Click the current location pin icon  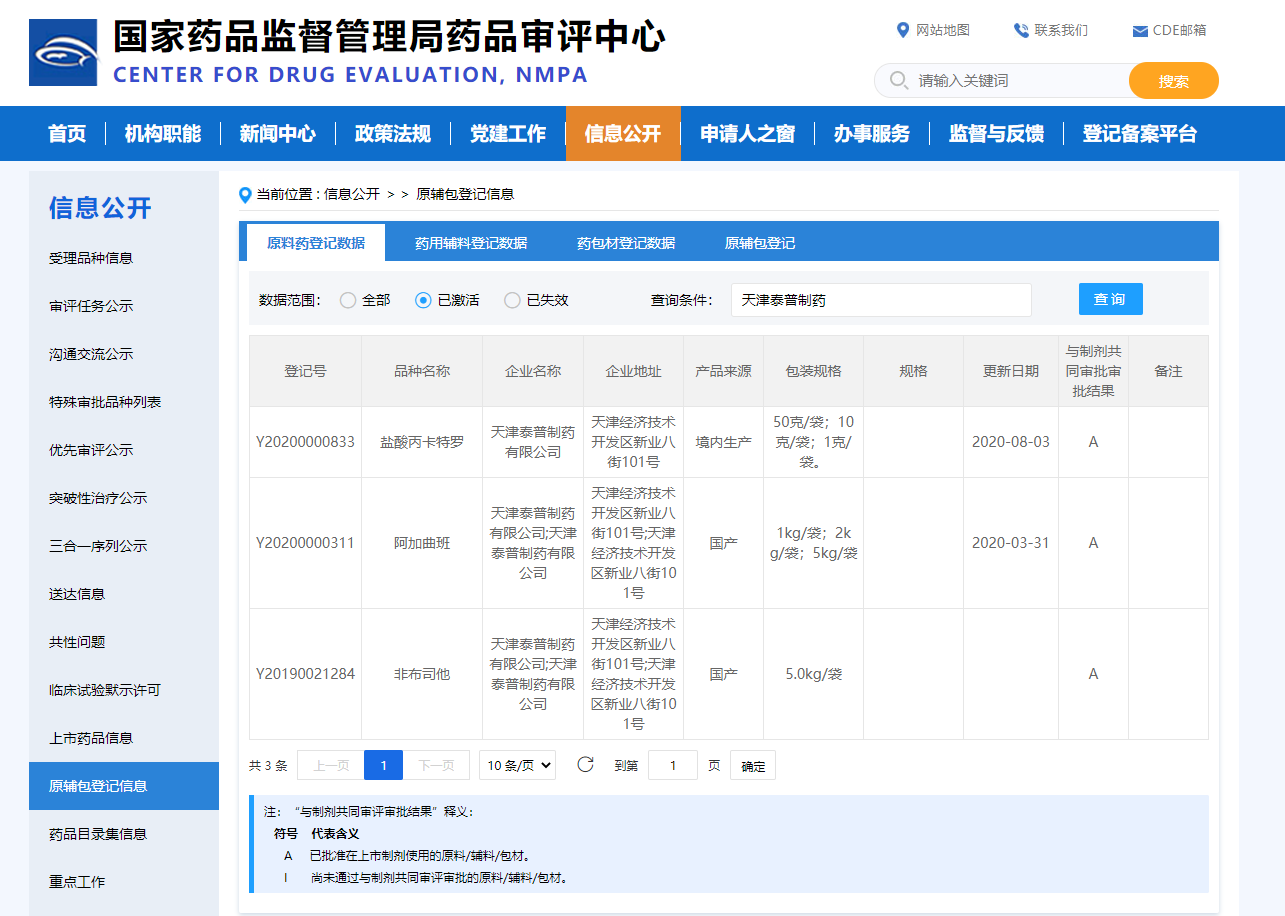(245, 195)
